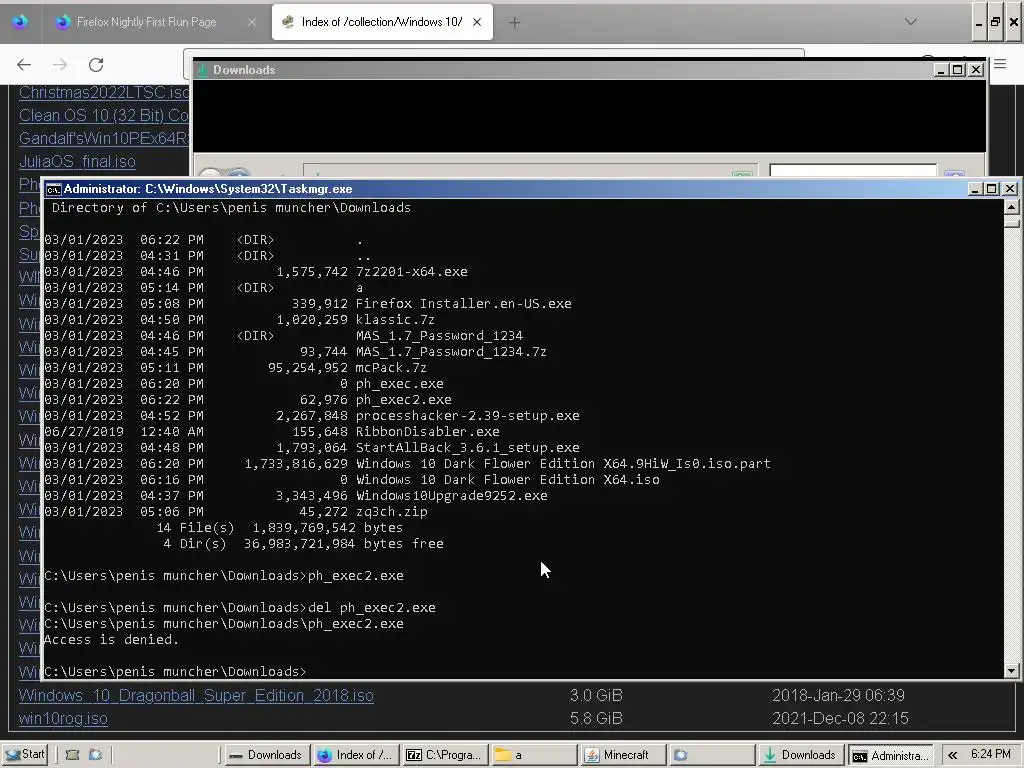This screenshot has height=768, width=1024.
Task: Click the Downloads window title bar icon
Action: pos(202,70)
